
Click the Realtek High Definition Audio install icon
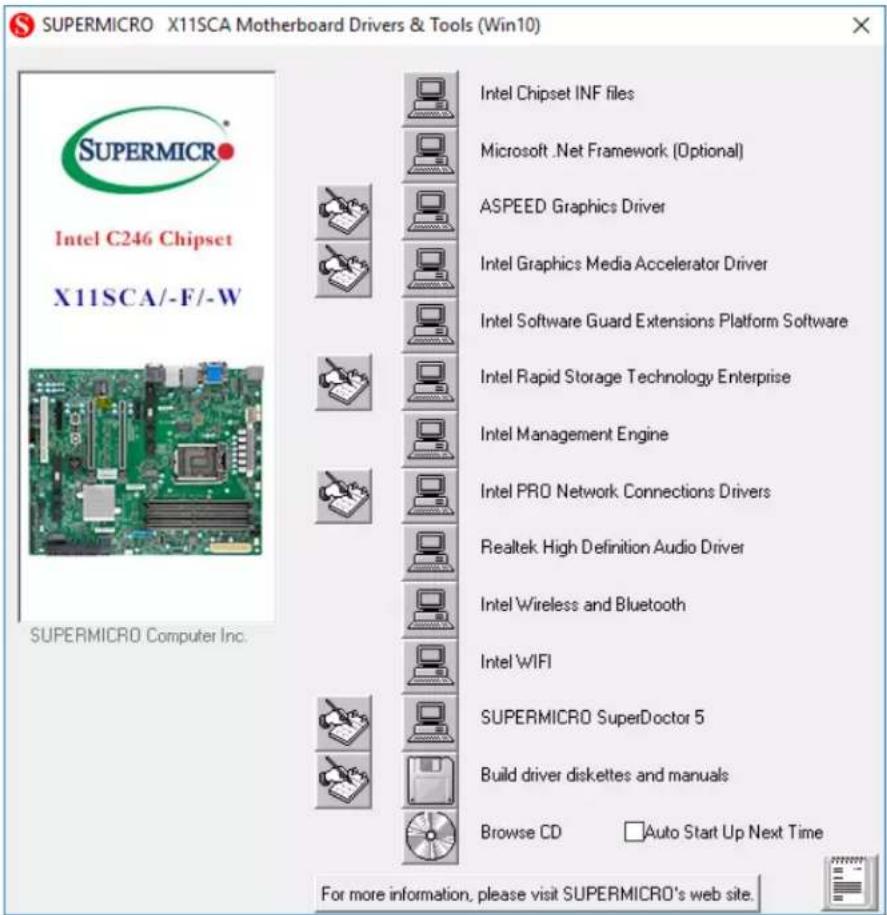430,552
